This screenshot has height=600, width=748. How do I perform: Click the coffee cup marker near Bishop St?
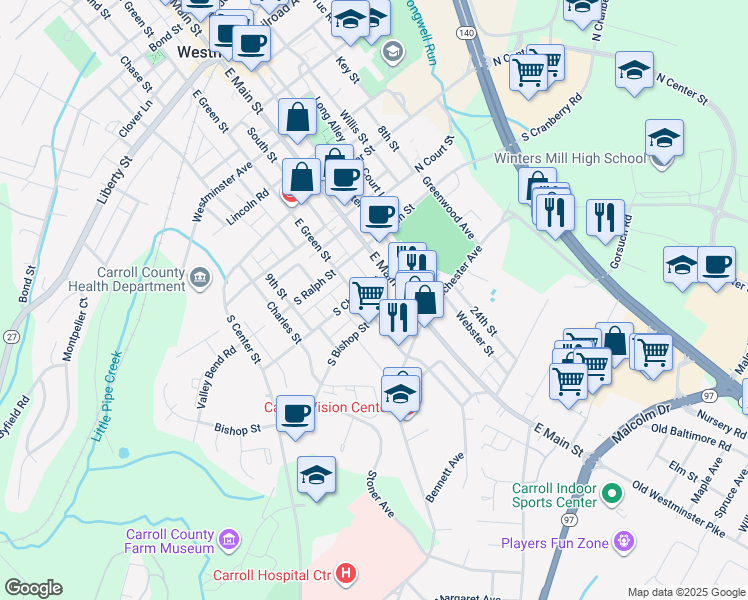coord(295,412)
